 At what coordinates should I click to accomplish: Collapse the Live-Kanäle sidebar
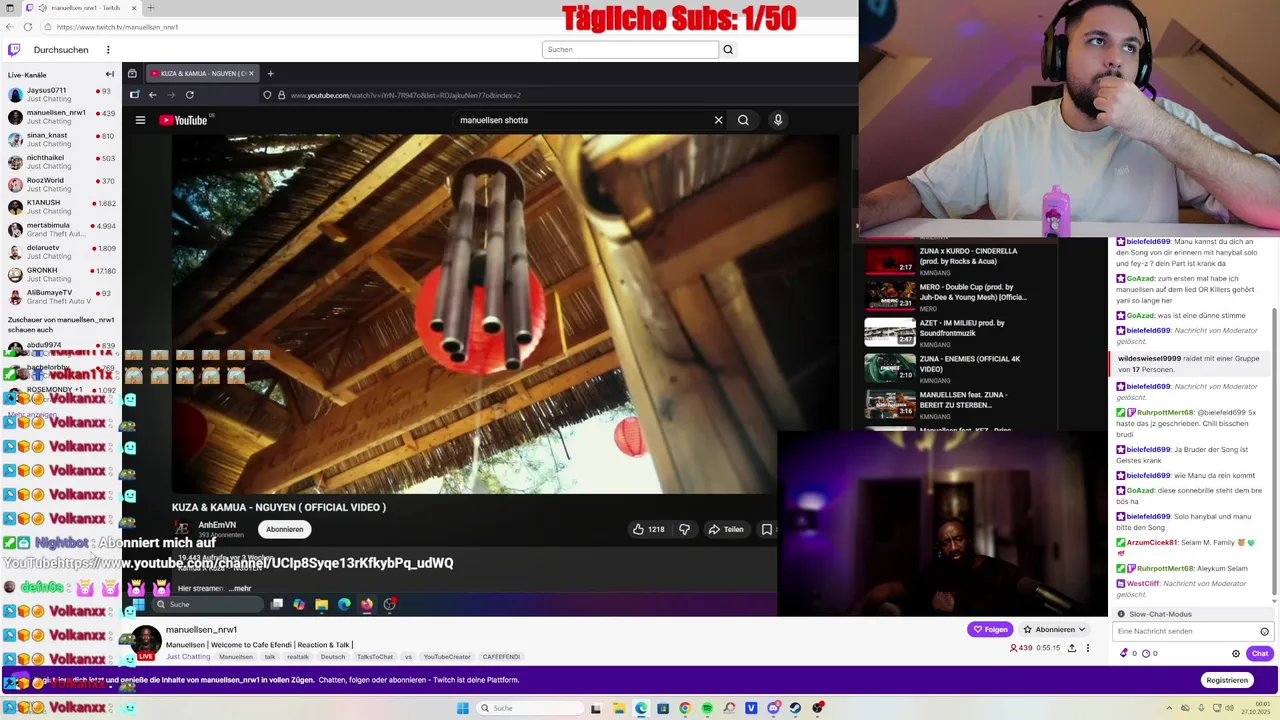point(110,74)
